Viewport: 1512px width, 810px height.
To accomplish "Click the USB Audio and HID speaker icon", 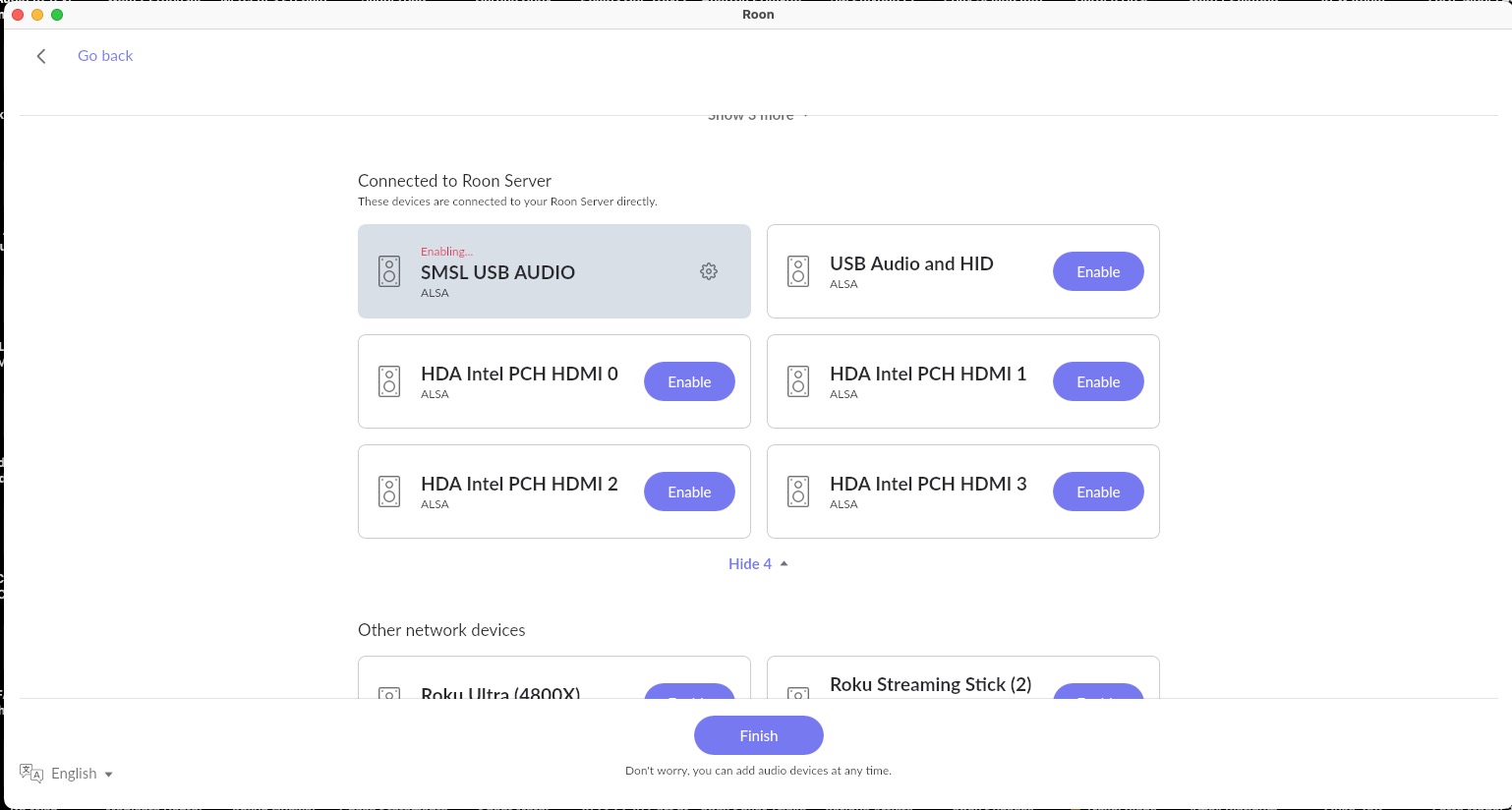I will point(798,271).
